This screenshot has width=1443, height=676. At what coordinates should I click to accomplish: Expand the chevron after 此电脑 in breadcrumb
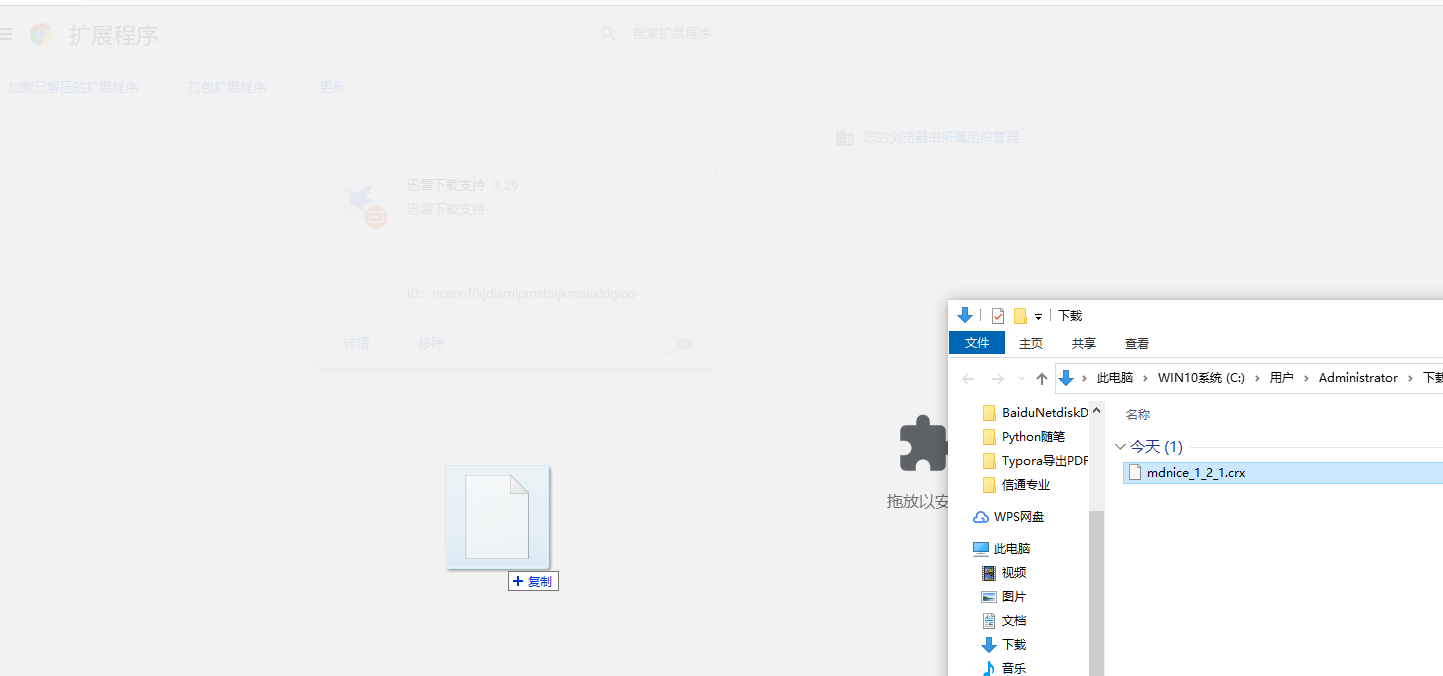1146,378
